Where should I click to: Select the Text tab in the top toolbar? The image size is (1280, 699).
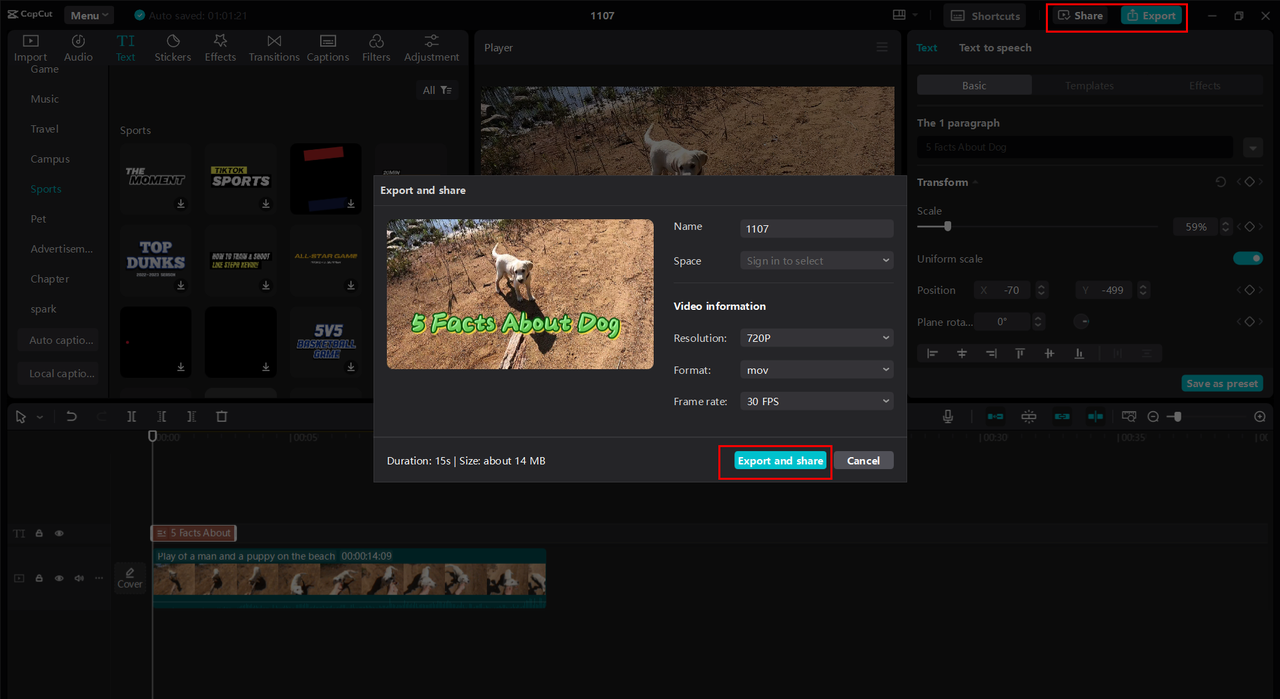(125, 48)
